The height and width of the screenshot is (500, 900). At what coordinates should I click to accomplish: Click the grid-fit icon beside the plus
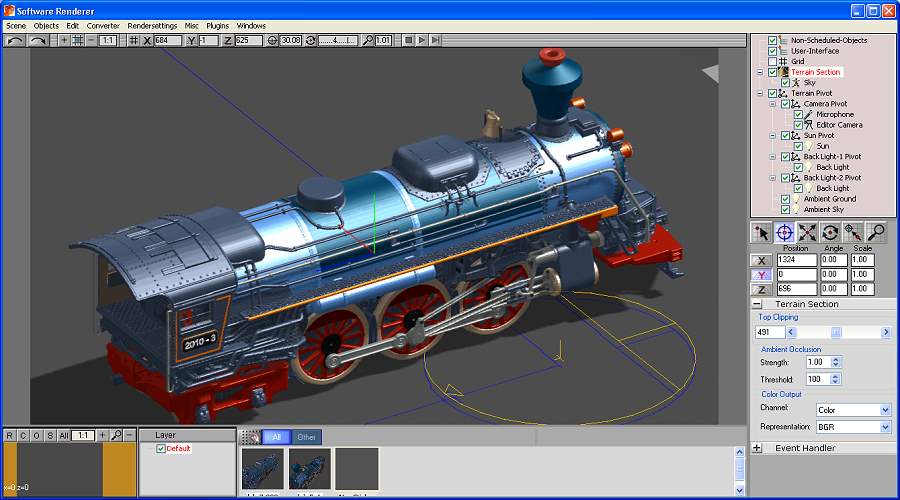point(77,40)
